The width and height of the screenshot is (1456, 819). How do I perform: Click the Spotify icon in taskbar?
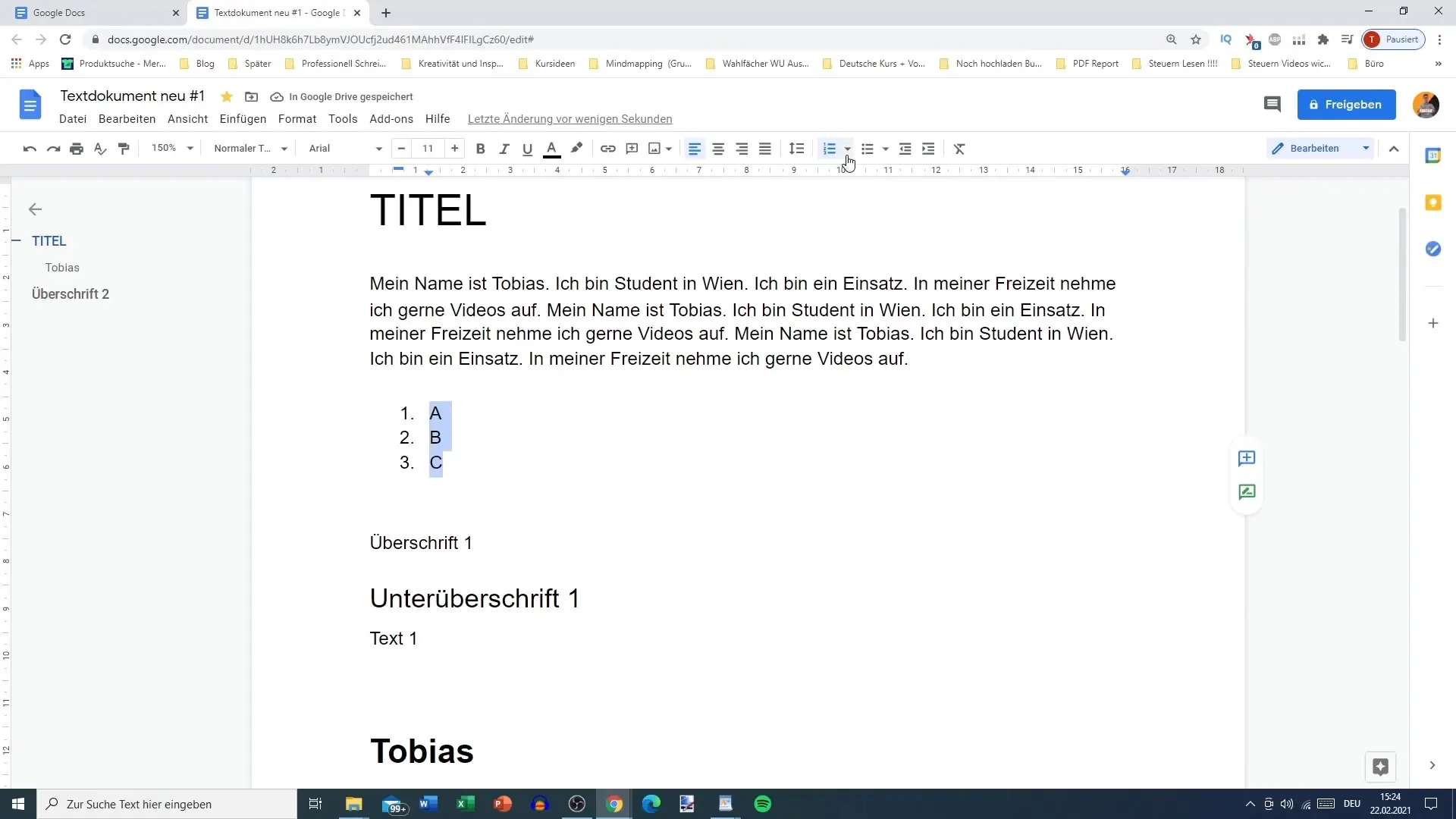[762, 803]
